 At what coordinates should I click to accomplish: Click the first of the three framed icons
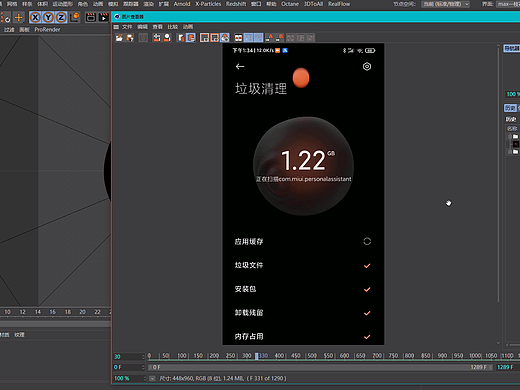[204, 38]
